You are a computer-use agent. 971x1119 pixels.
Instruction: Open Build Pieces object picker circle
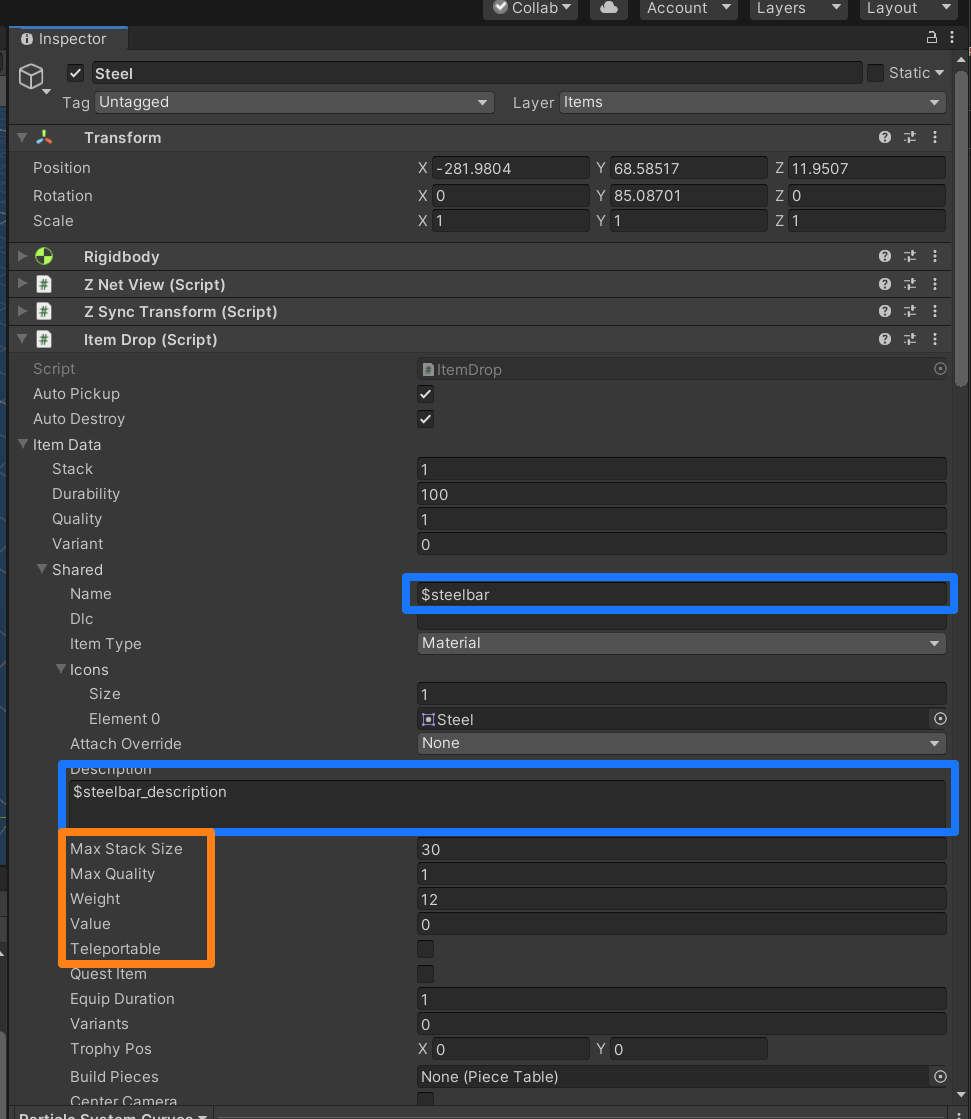[940, 1076]
